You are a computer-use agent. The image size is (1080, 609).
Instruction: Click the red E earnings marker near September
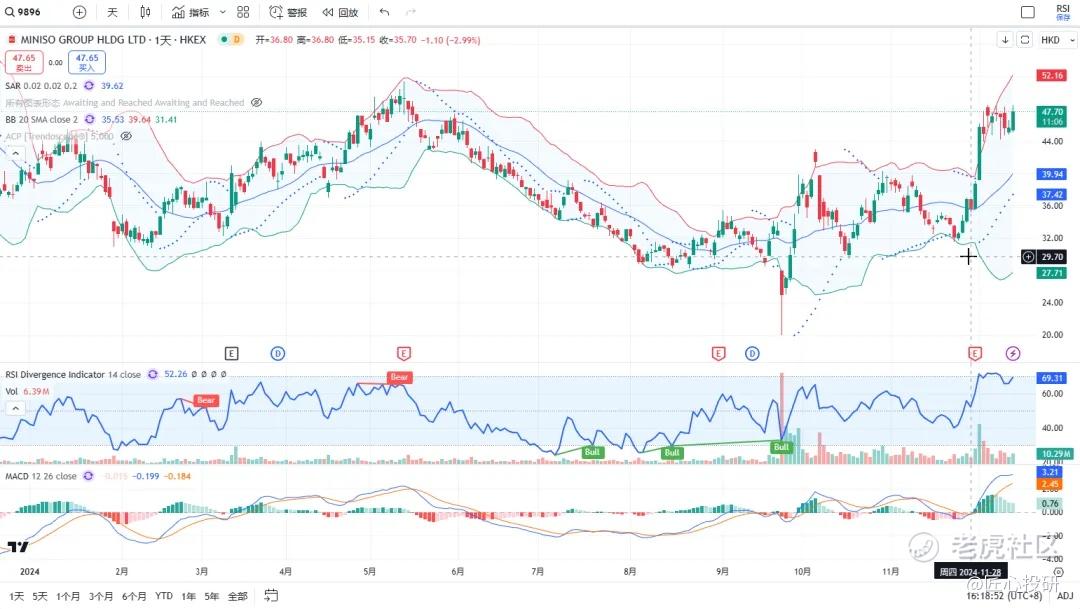point(718,353)
